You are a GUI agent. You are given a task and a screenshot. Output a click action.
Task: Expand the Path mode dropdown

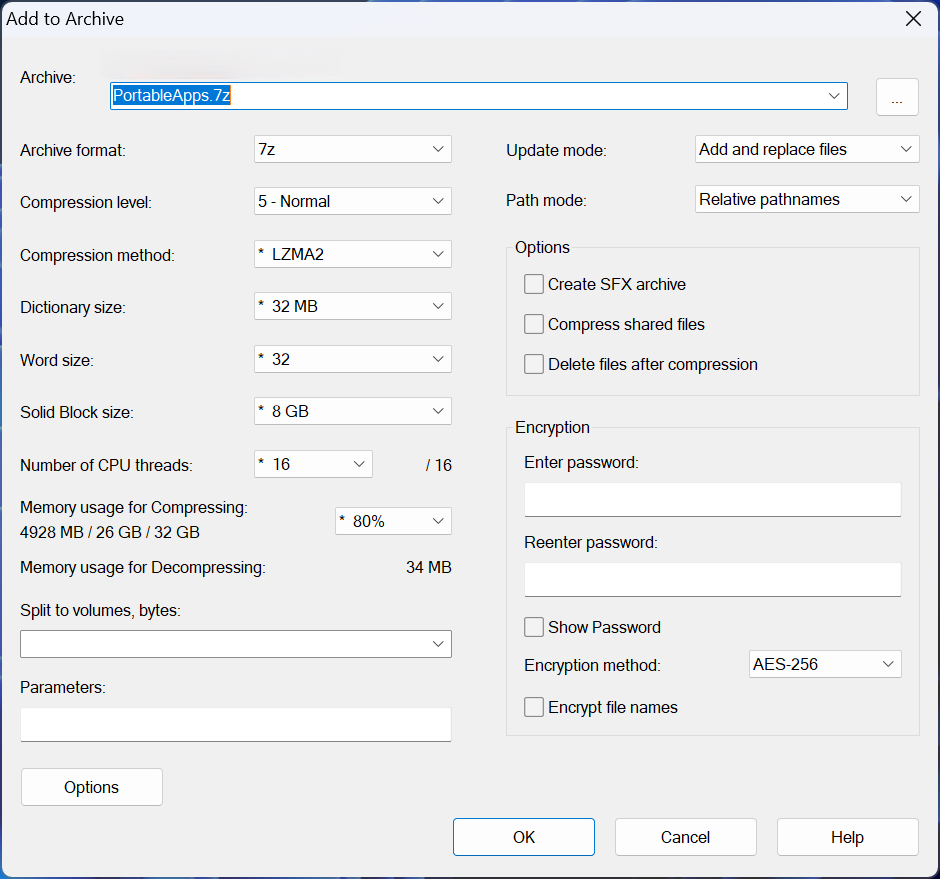pyautogui.click(x=807, y=199)
